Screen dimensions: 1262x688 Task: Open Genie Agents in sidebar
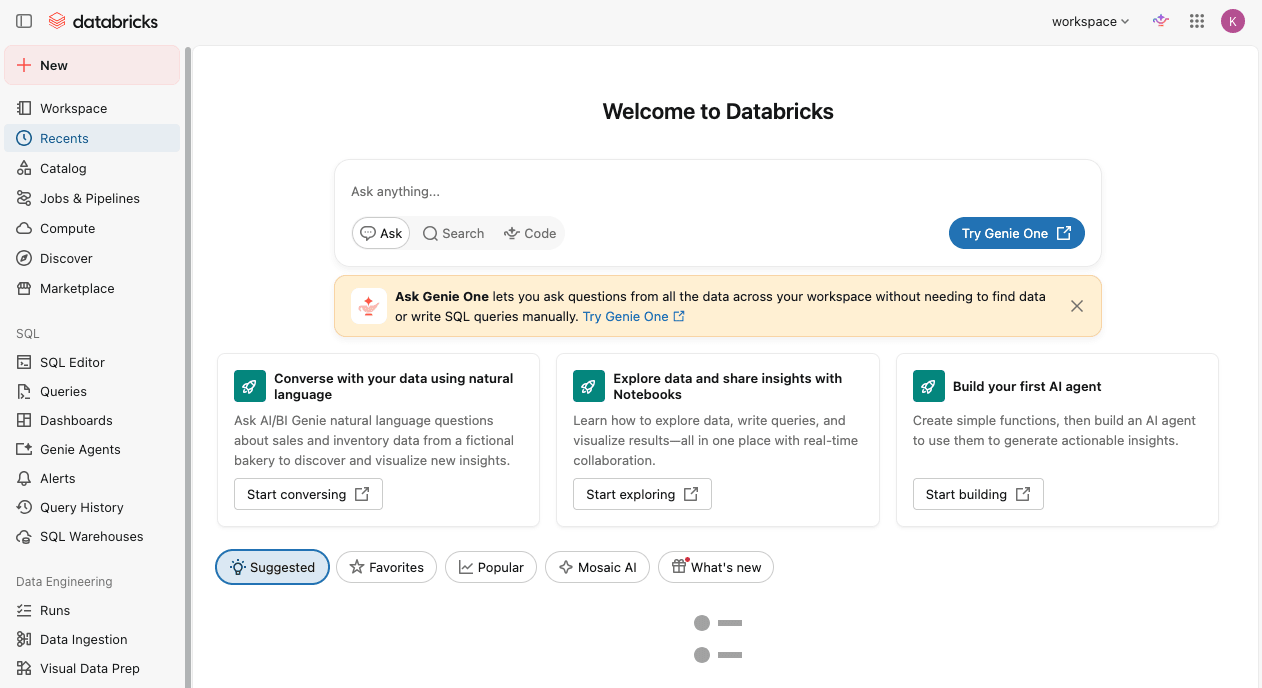point(92,449)
